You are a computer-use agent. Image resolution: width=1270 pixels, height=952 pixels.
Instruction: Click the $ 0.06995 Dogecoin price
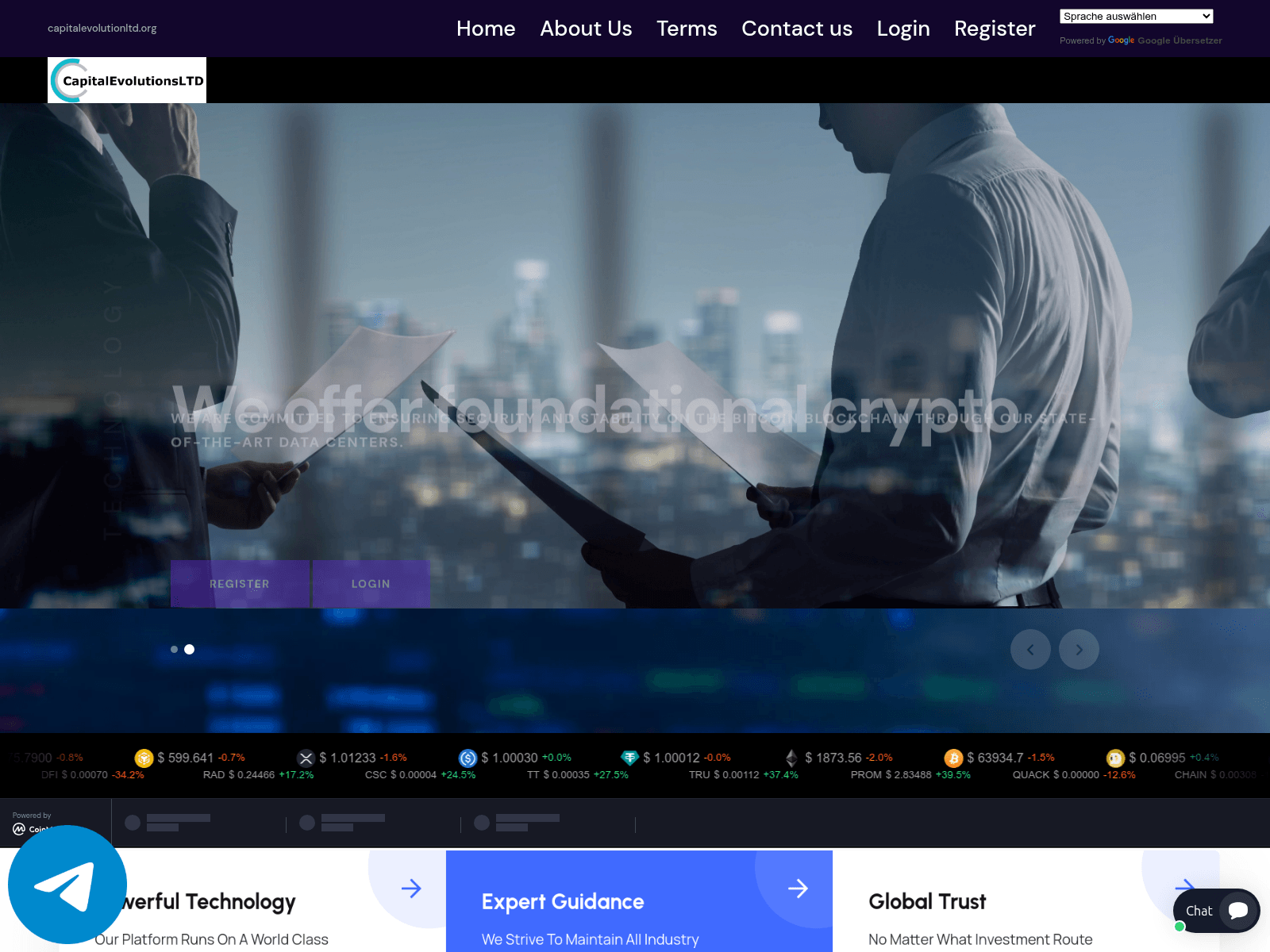point(1157,758)
